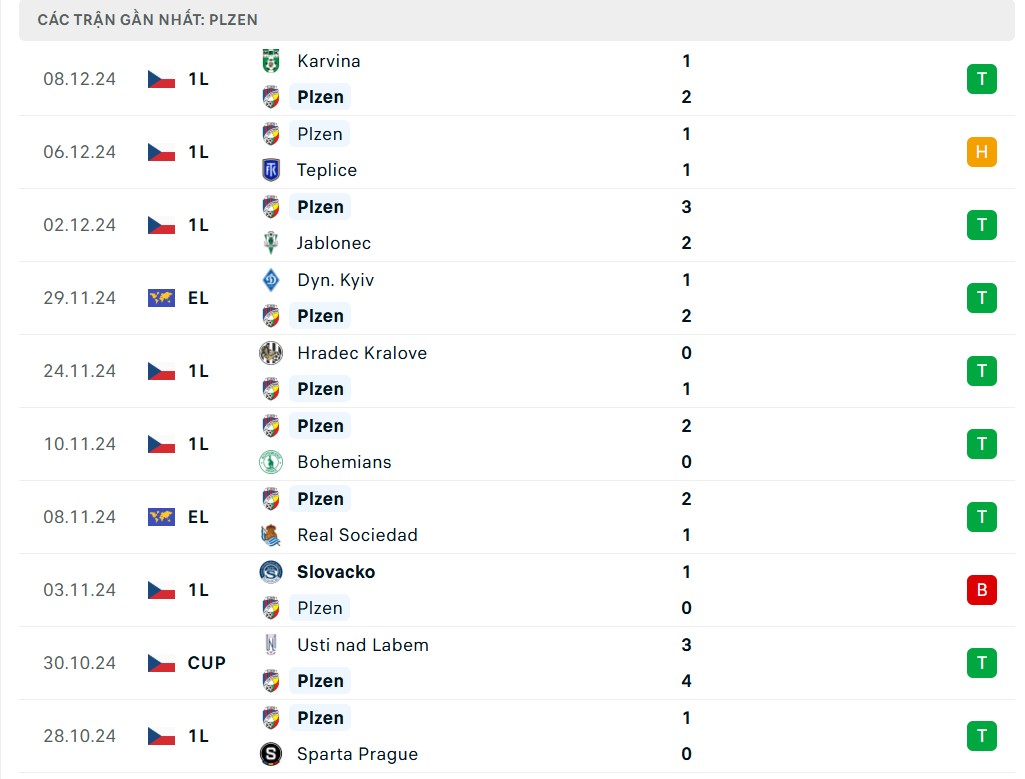The height and width of the screenshot is (779, 1025).
Task: Click the red B loss badge
Action: pos(981,590)
